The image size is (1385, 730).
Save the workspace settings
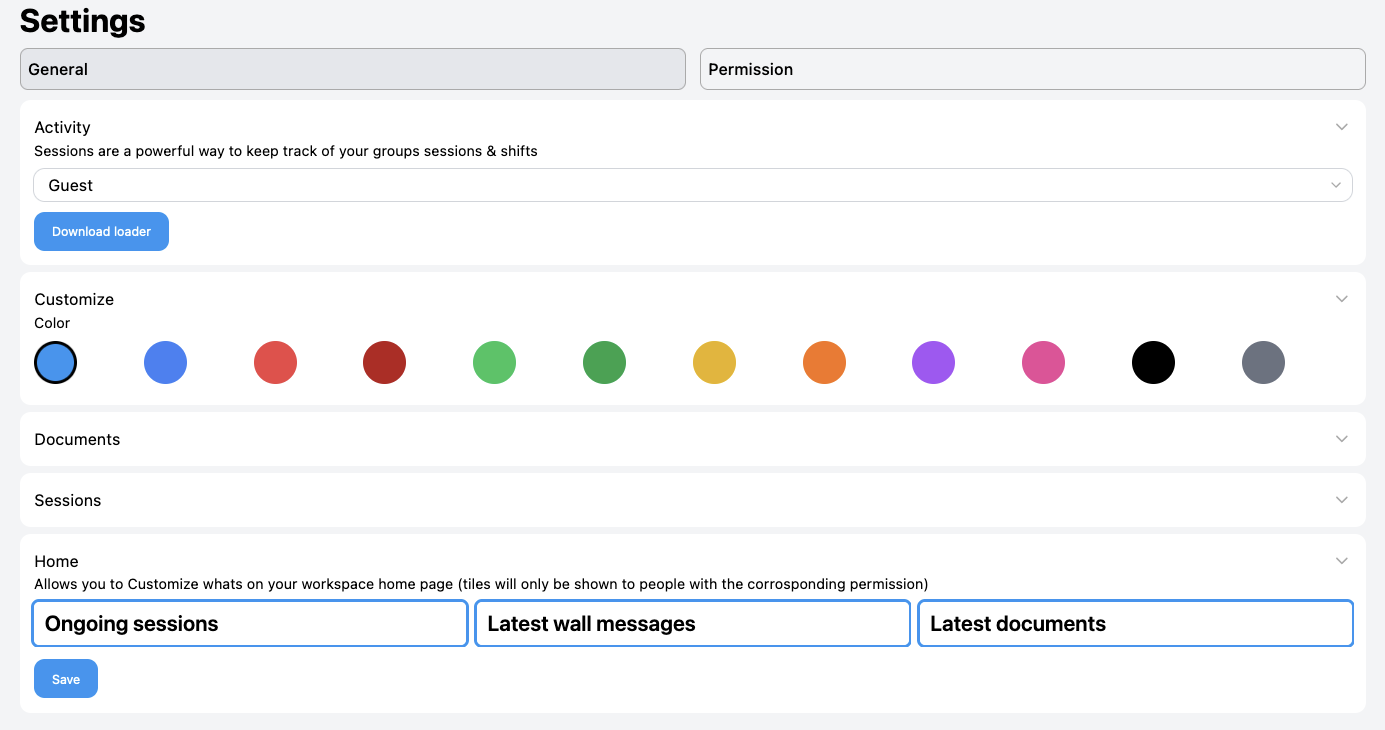tap(65, 678)
